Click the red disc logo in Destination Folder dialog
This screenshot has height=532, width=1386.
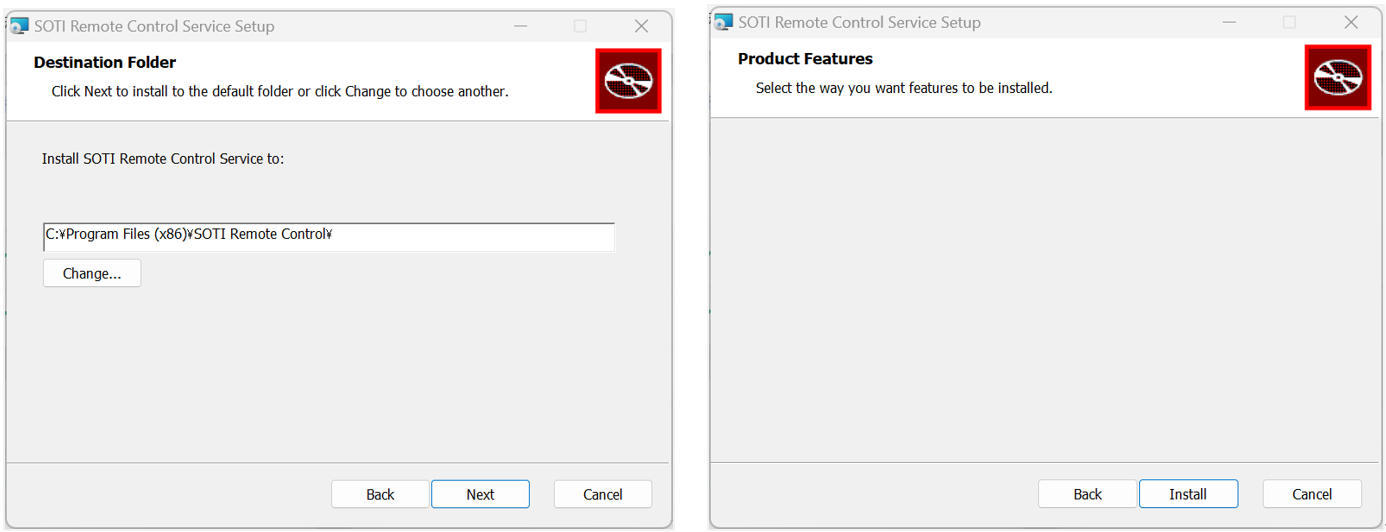click(628, 80)
